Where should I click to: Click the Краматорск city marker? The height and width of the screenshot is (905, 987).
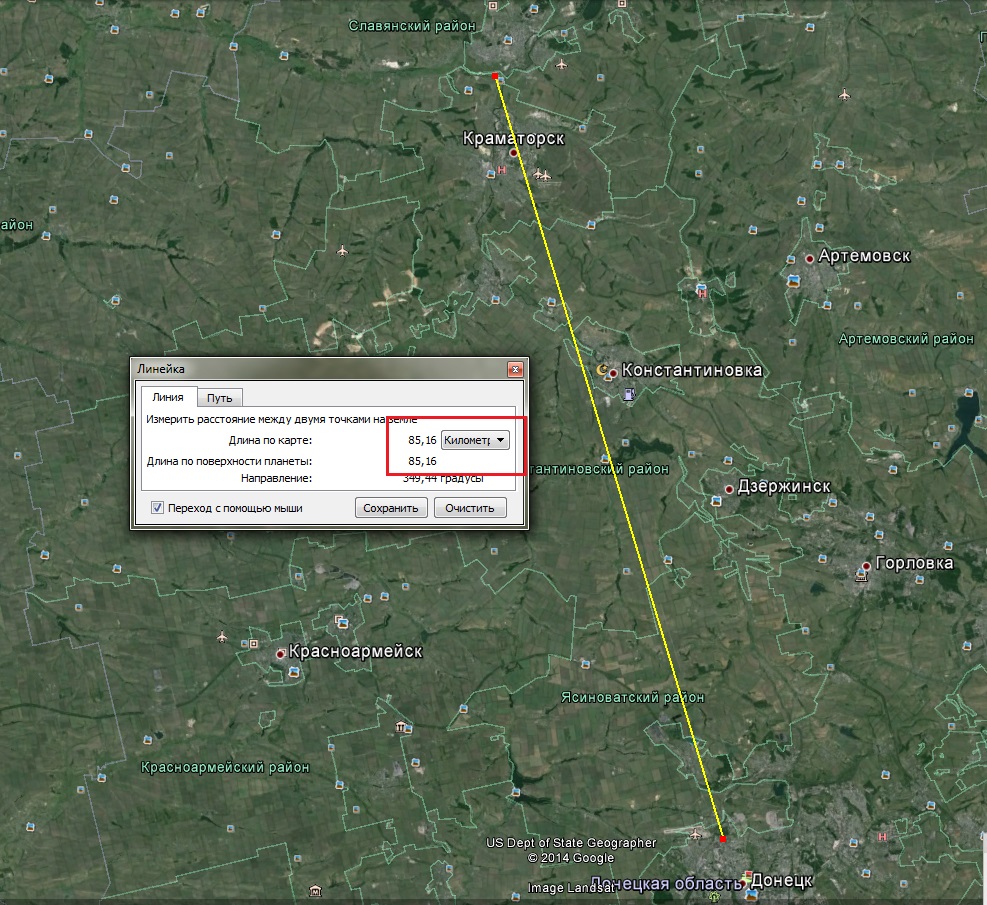coord(514,152)
